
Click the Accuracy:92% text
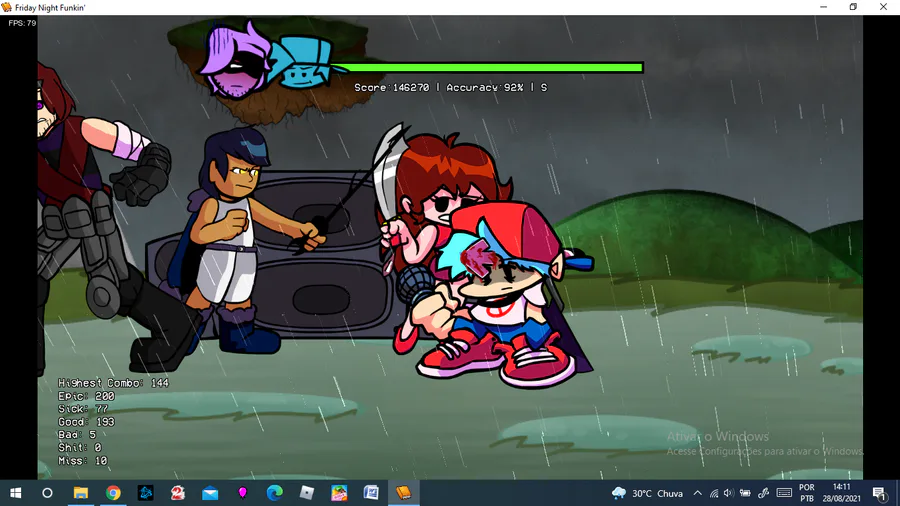click(x=485, y=87)
